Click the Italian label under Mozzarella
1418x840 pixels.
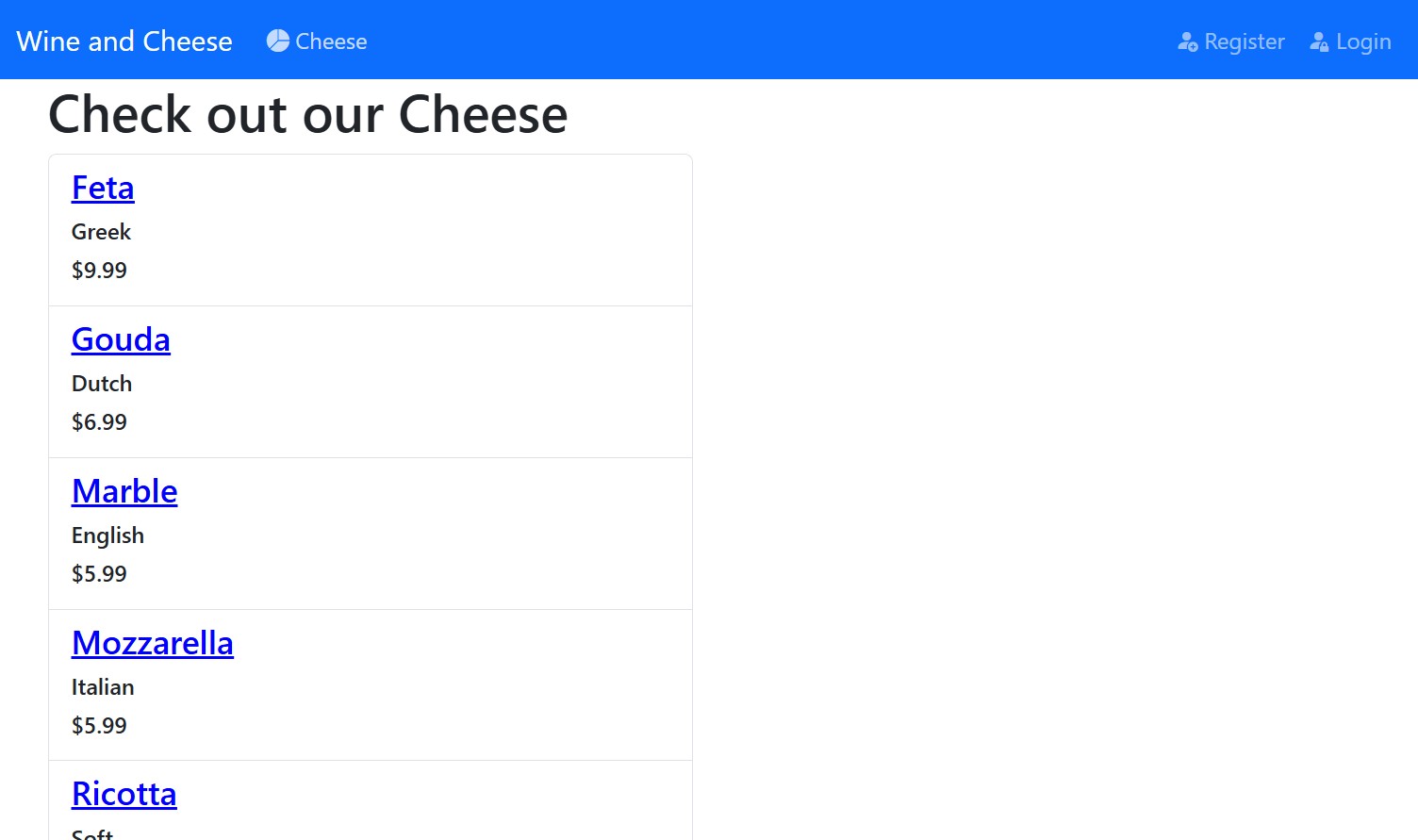coord(103,687)
